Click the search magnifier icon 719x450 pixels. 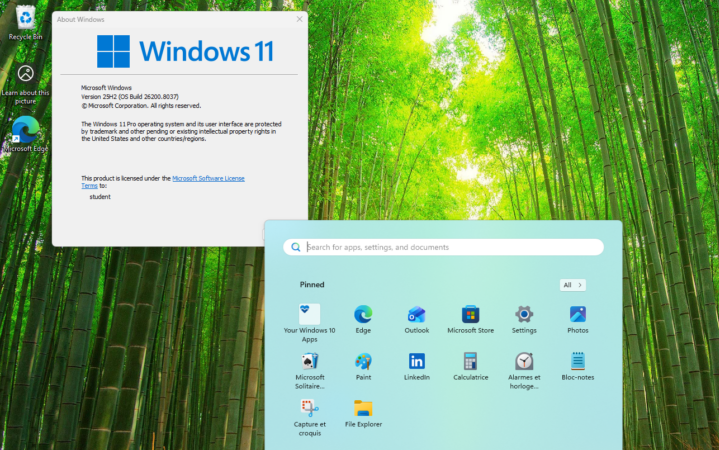pyautogui.click(x=296, y=247)
